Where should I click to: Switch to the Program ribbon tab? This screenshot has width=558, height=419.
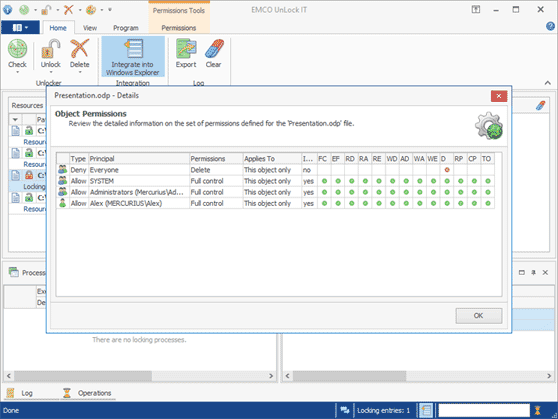(x=126, y=28)
